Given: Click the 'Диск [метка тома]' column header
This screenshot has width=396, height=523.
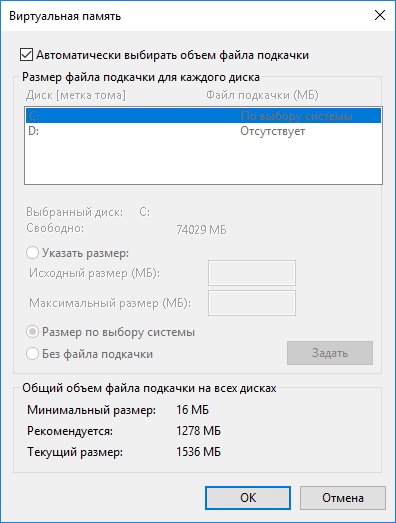Looking at the screenshot, I should [76, 95].
